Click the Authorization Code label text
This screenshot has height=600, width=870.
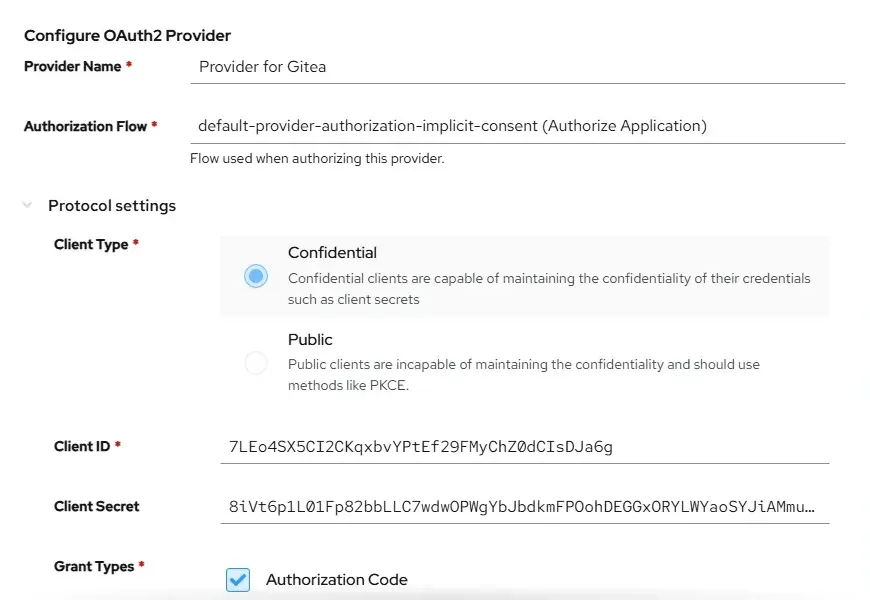pyautogui.click(x=337, y=579)
